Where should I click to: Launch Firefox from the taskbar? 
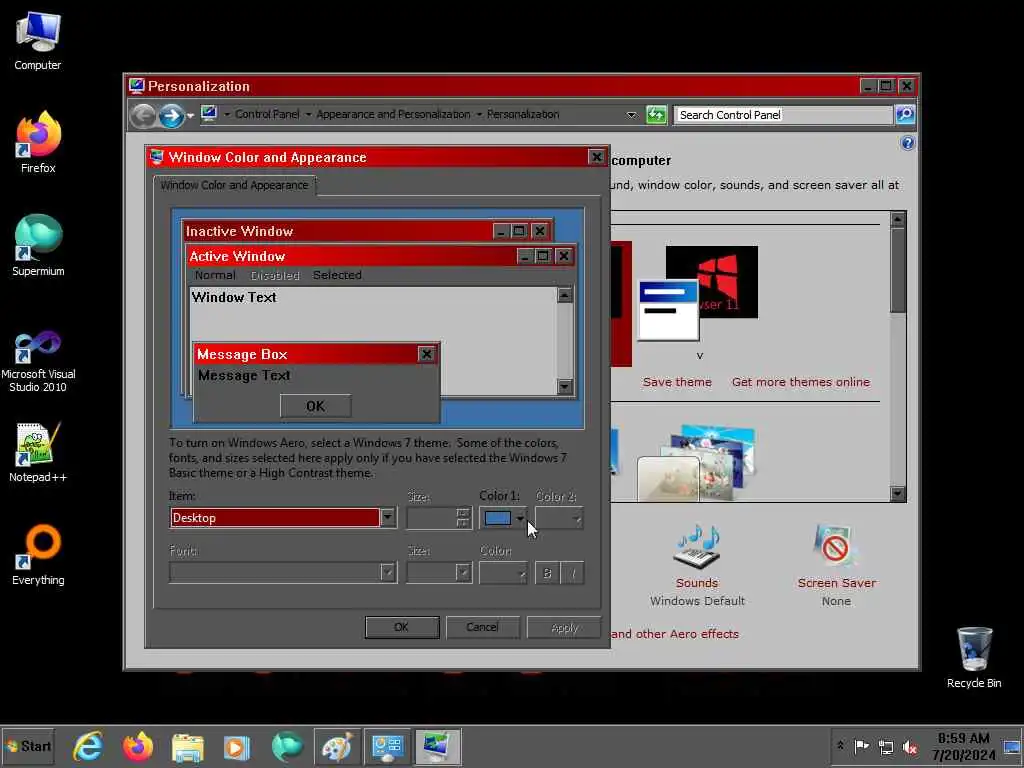click(x=138, y=747)
